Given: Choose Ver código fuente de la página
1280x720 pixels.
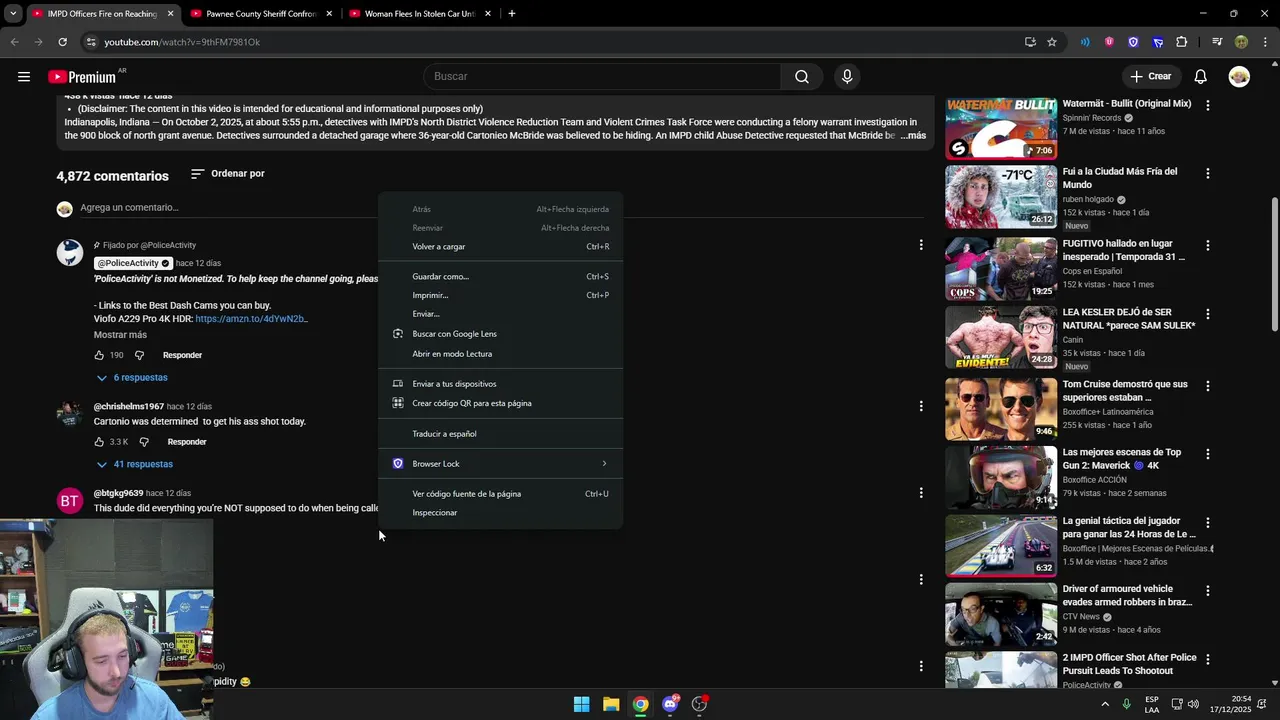Looking at the screenshot, I should [500, 494].
